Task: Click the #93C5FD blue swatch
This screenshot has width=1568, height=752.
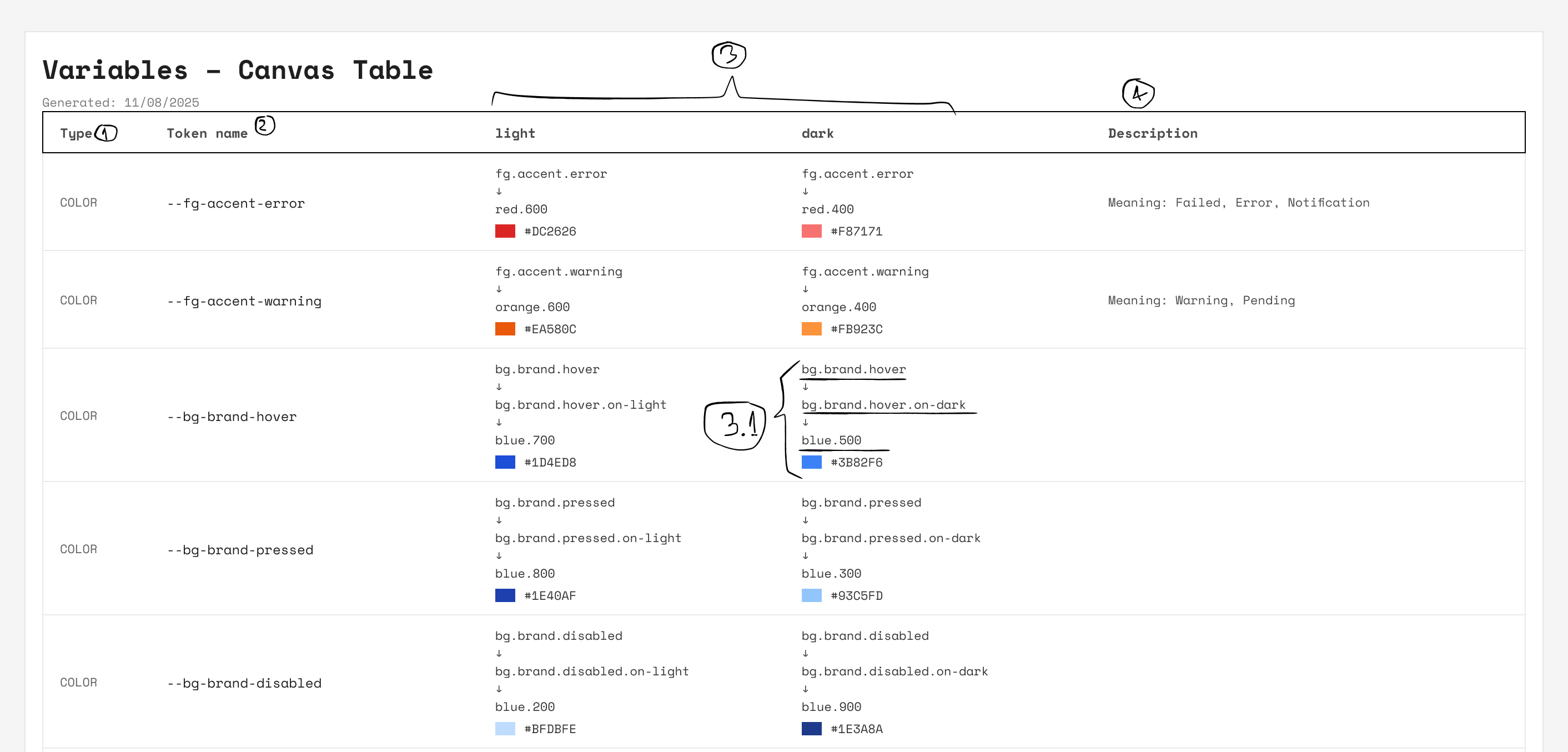Action: [x=811, y=595]
